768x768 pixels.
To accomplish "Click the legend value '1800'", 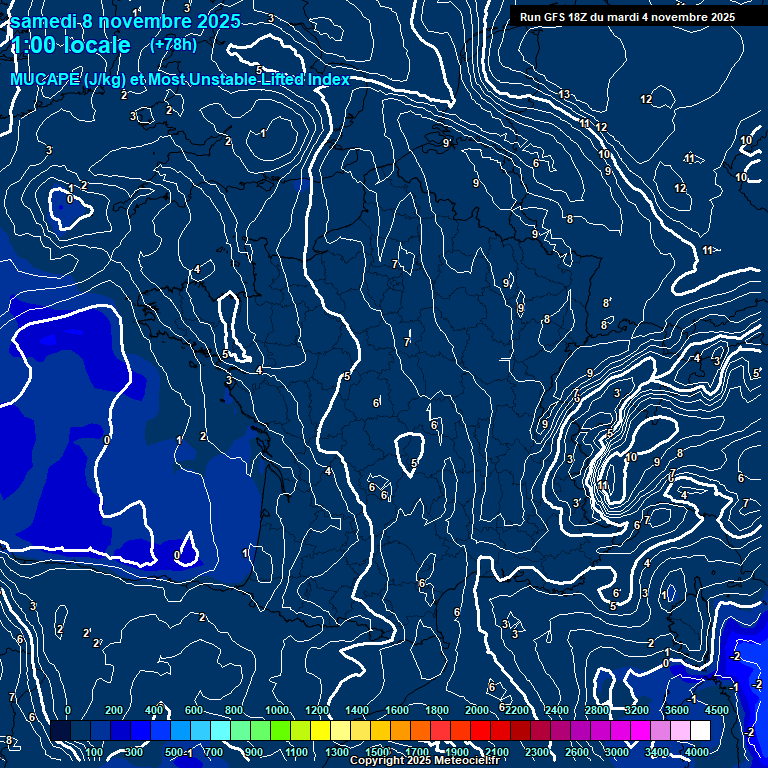I will (437, 710).
